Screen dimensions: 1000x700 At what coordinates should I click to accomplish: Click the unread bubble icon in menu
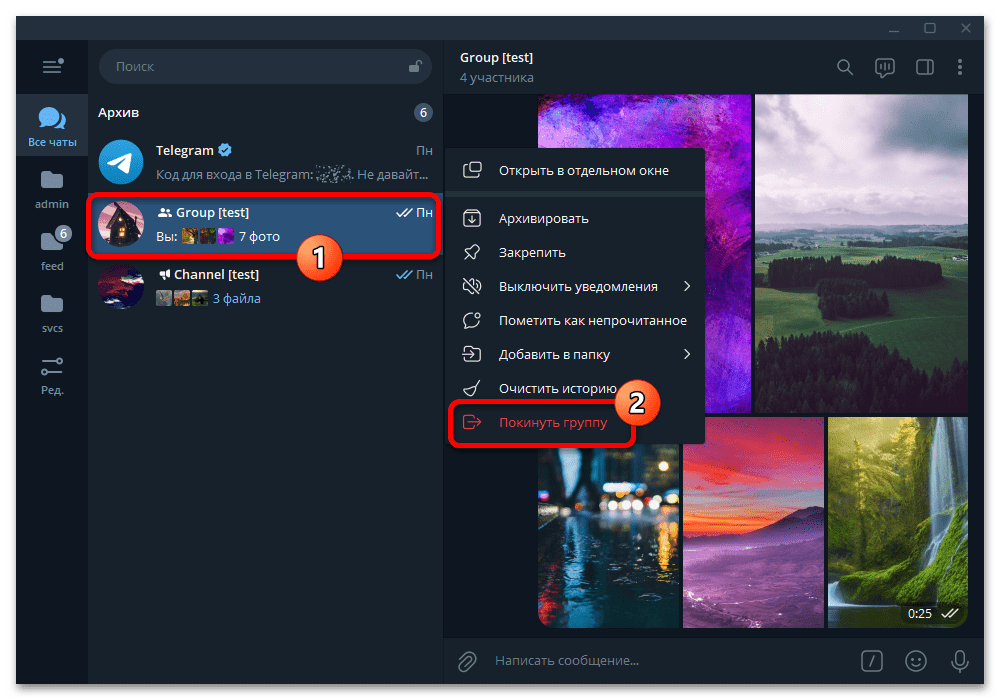472,320
